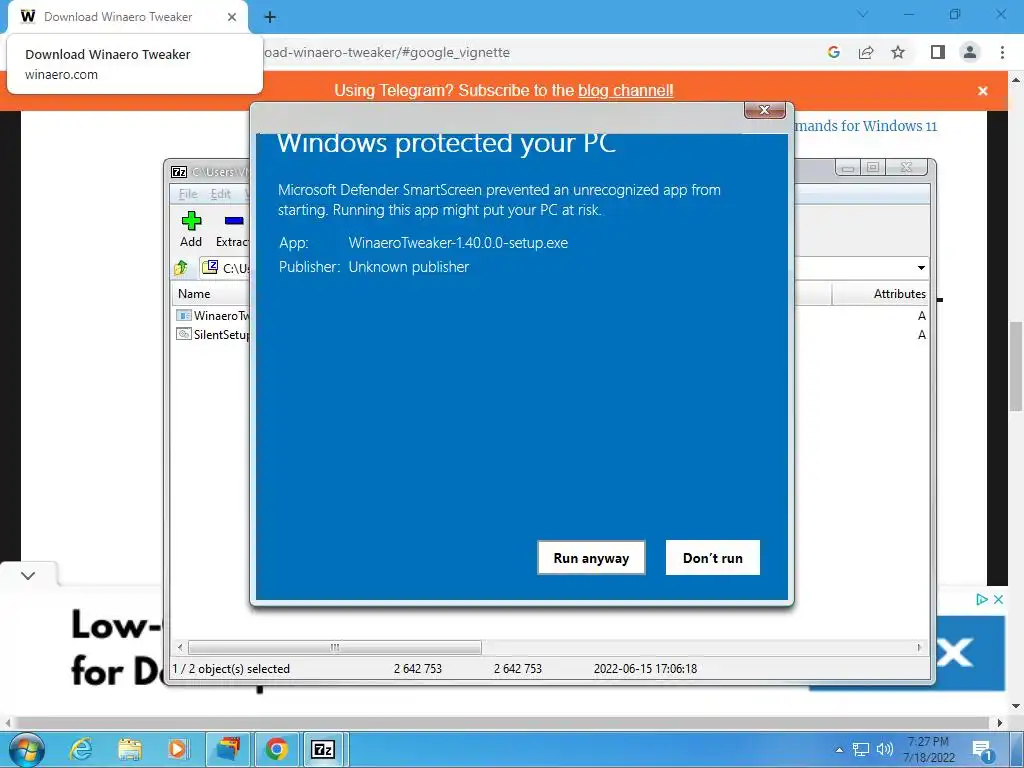Sort by Name column in 7-Zip
The image size is (1024, 768).
point(210,294)
